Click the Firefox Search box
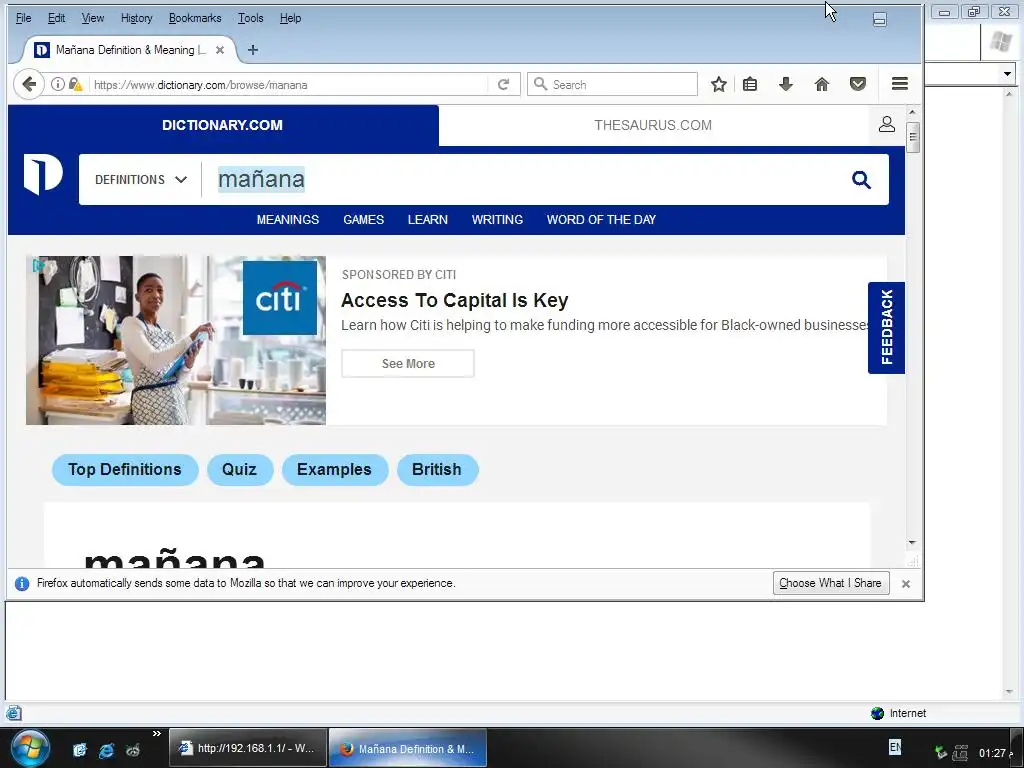 (613, 84)
